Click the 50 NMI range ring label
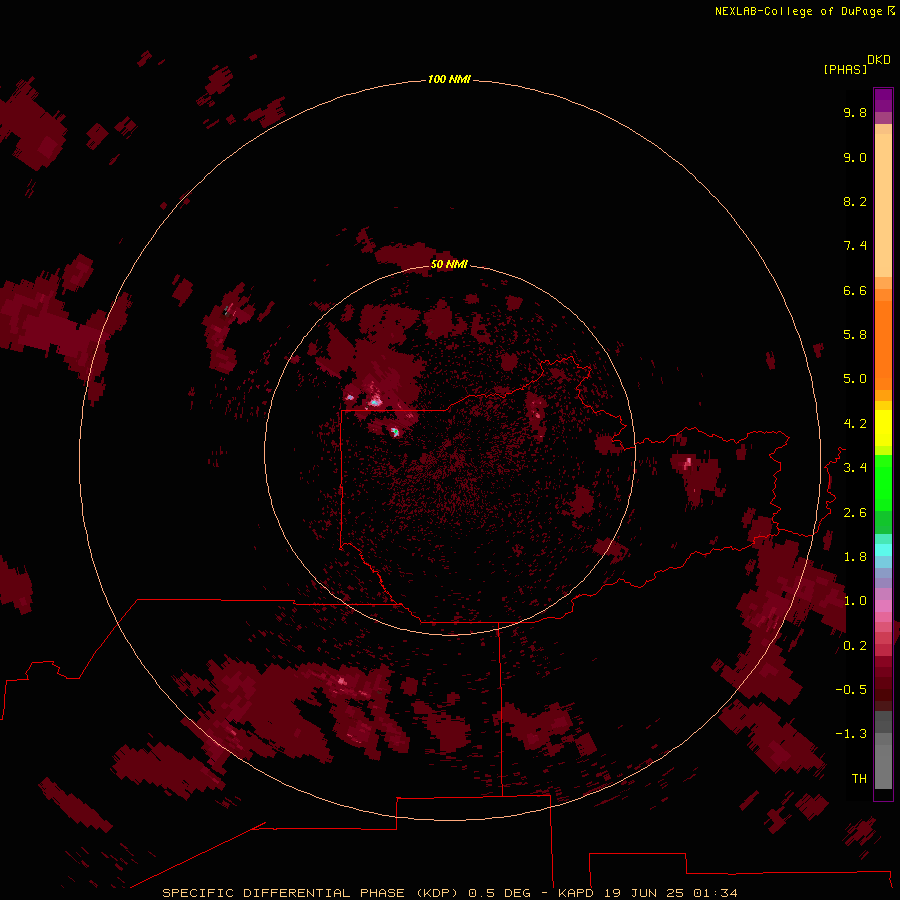 pos(449,264)
